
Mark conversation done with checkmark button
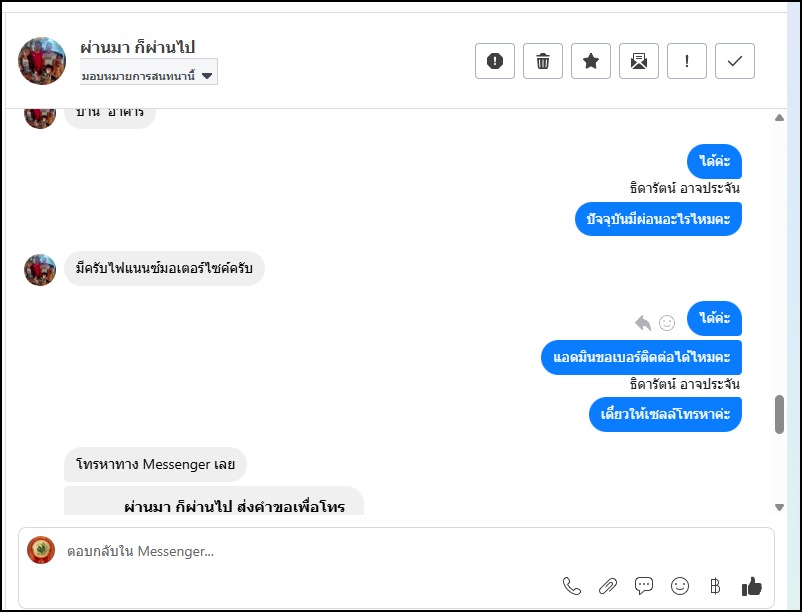coord(735,61)
